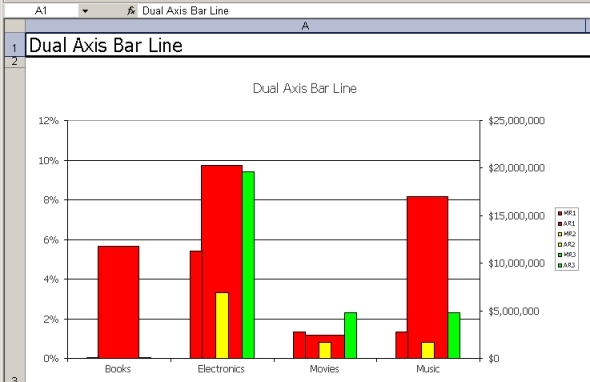Select the yellow bar for Electronics
This screenshot has width=590, height=382.
[222, 326]
